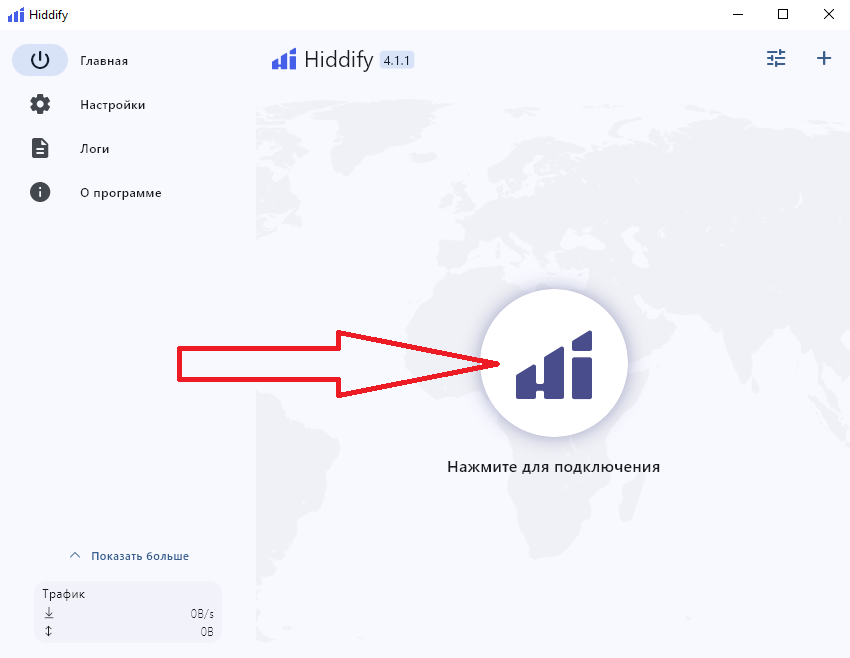Click the 0B total traffic value

(207, 631)
